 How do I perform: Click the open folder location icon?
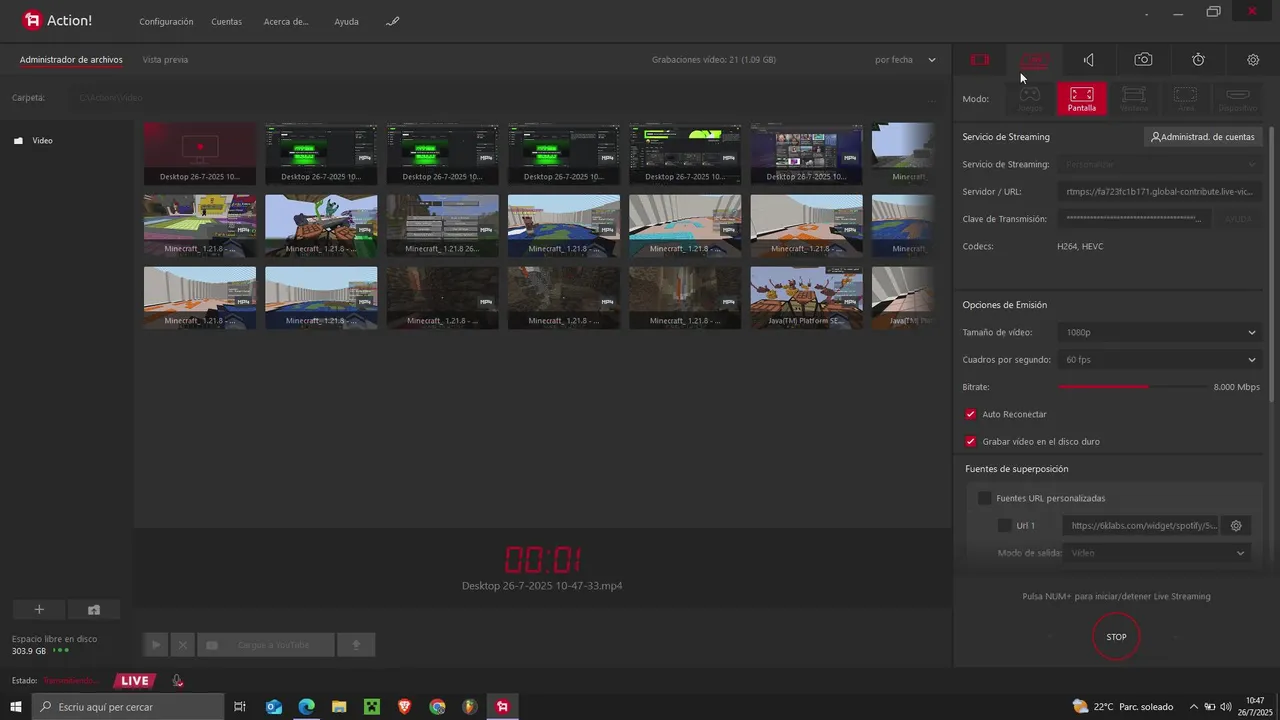pyautogui.click(x=94, y=610)
